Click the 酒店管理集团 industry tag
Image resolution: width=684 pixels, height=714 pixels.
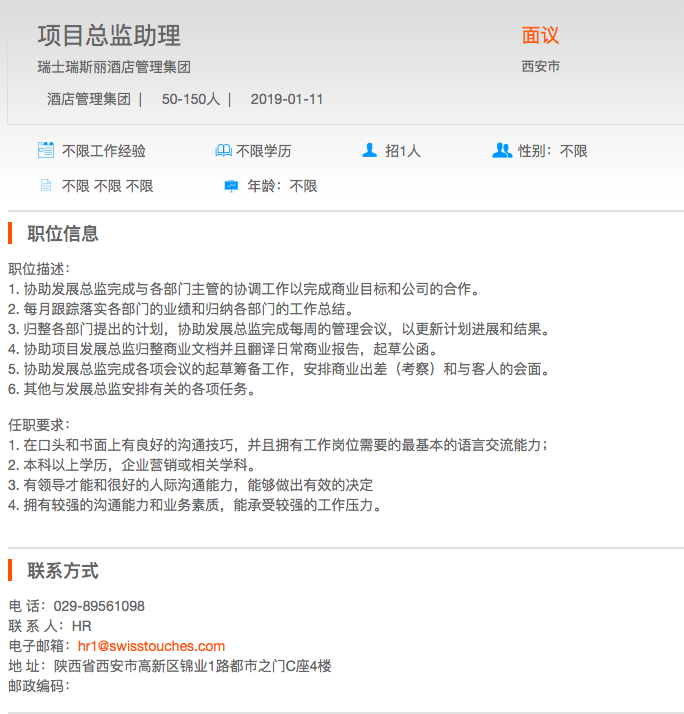coord(89,99)
